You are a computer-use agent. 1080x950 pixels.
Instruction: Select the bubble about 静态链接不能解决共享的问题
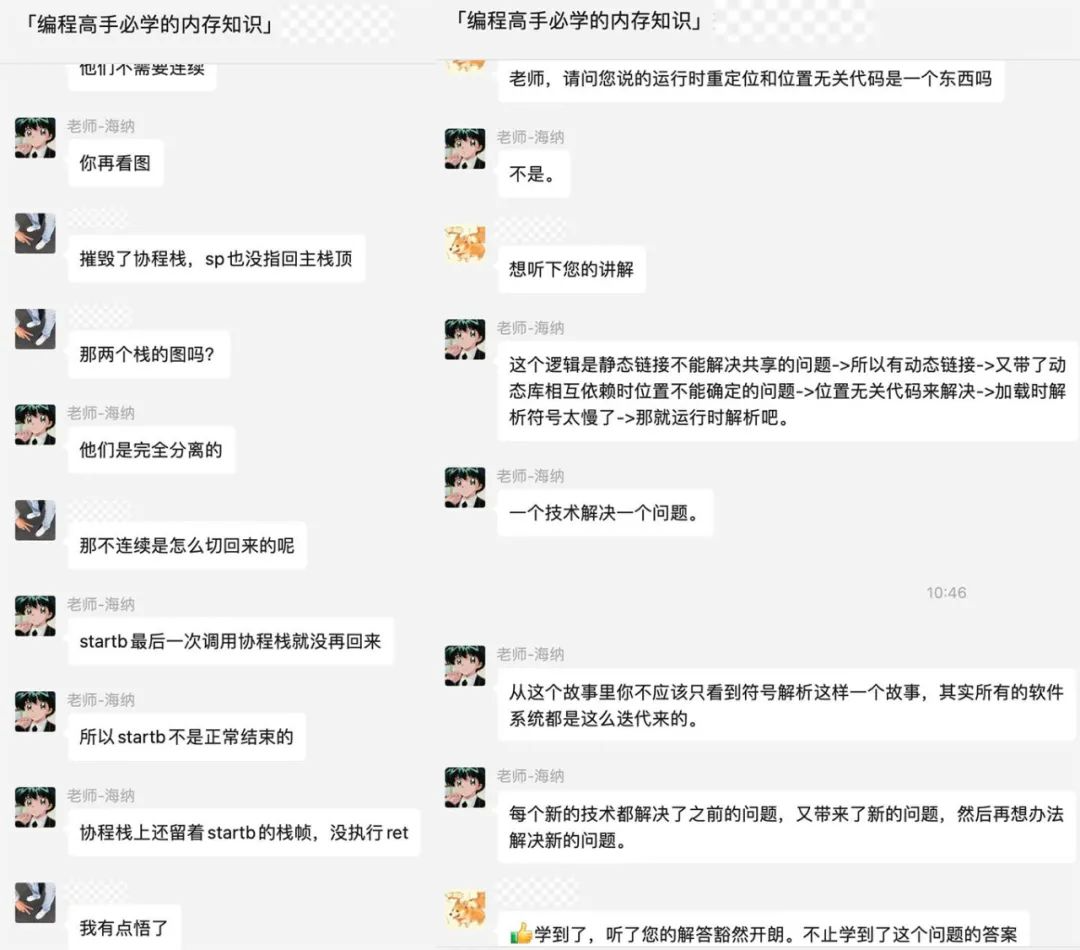(787, 391)
